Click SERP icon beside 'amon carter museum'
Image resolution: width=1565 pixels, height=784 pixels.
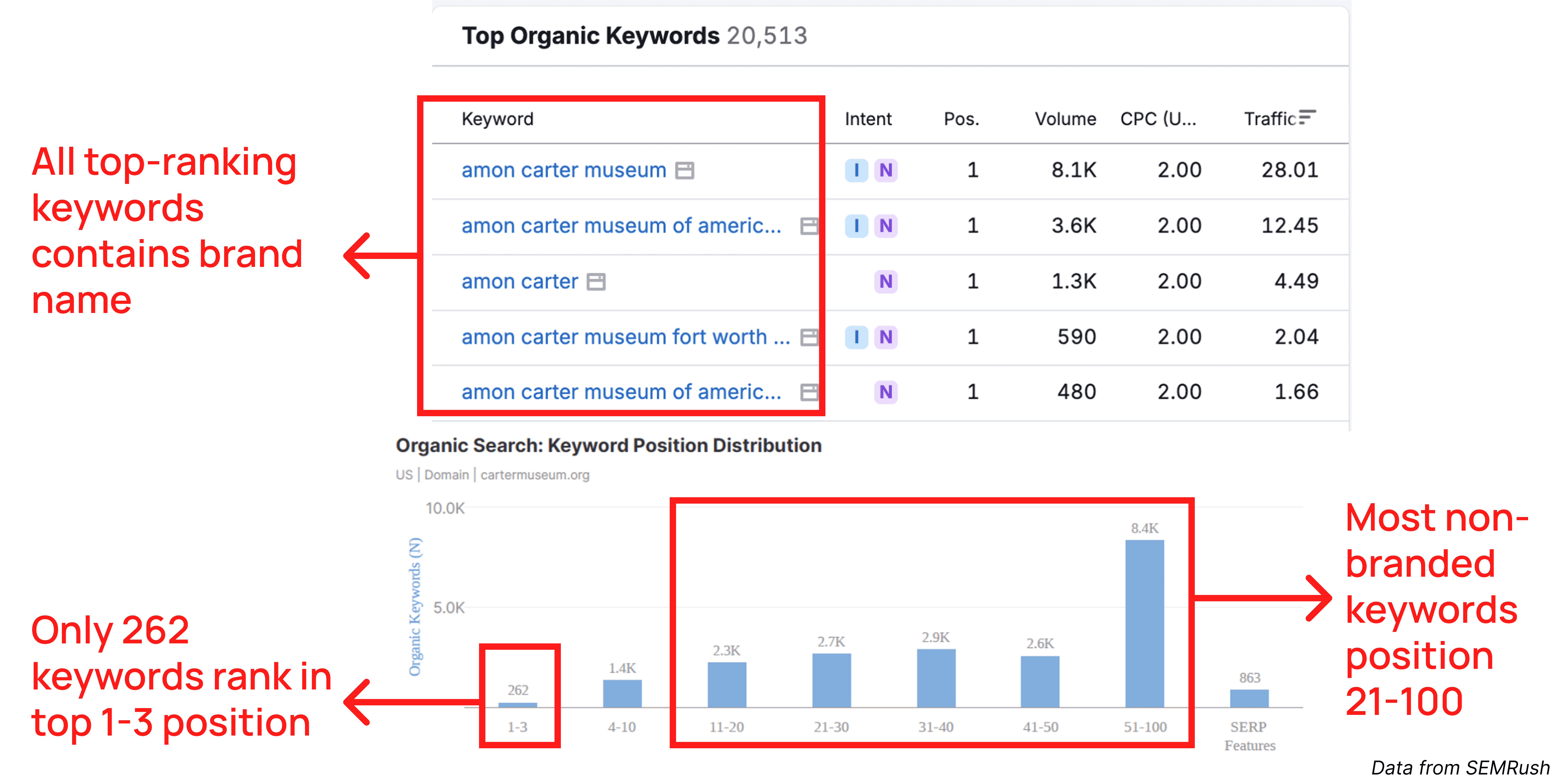click(x=685, y=171)
